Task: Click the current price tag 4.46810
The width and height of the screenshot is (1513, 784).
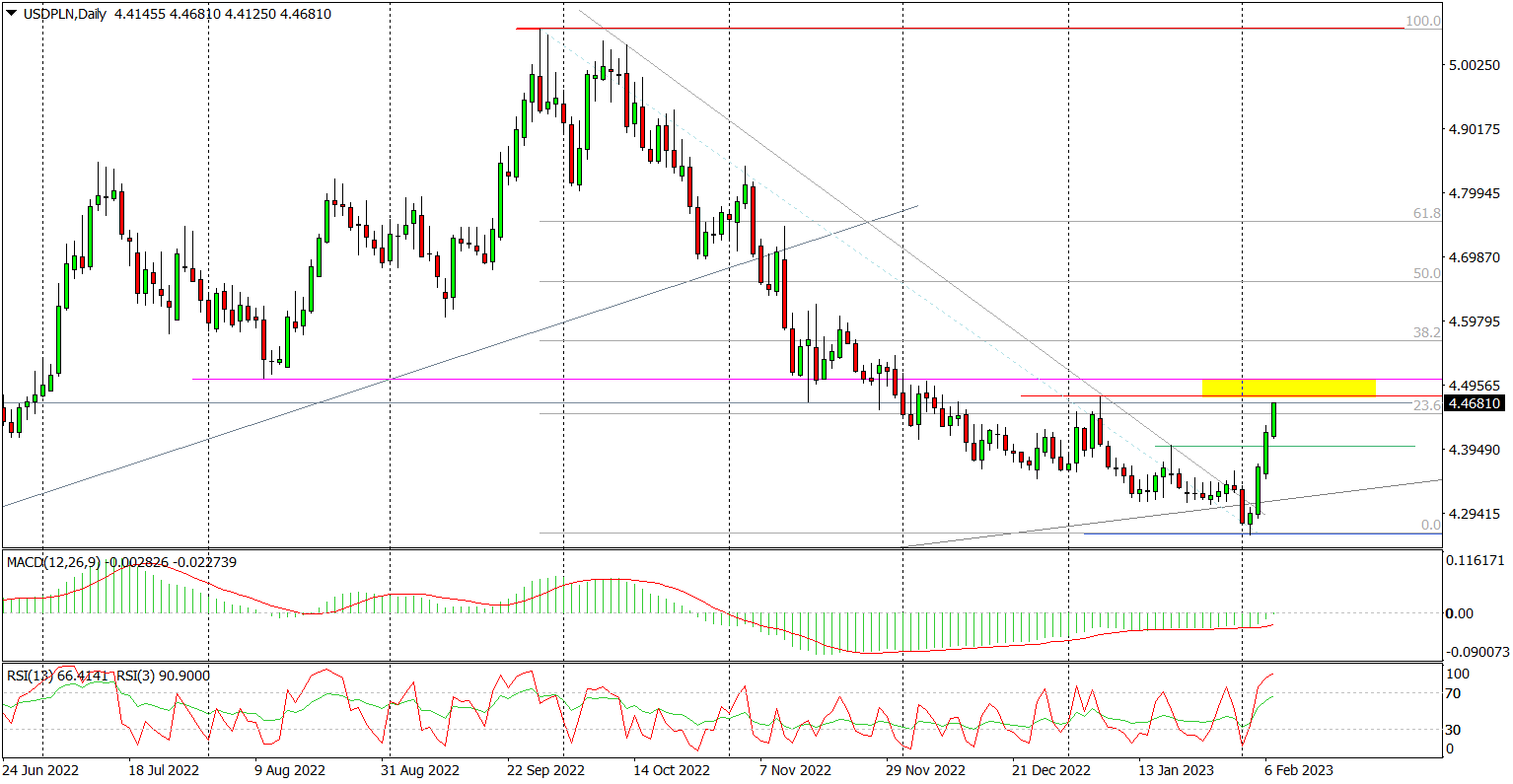Action: 1475,403
